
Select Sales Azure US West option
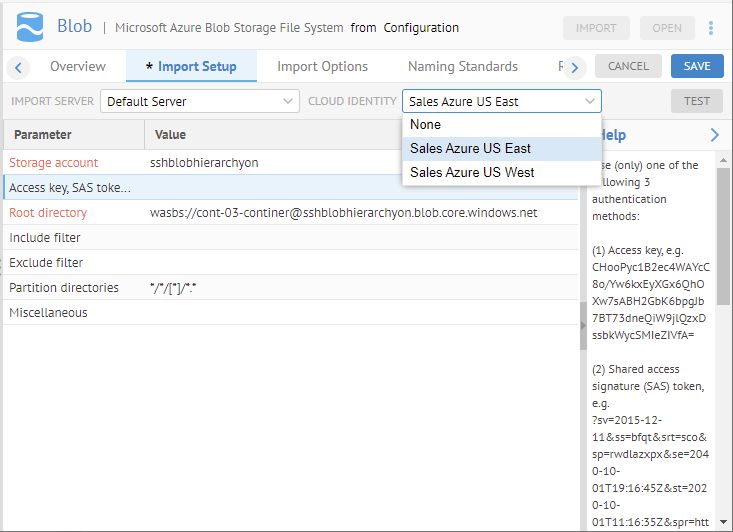[472, 172]
